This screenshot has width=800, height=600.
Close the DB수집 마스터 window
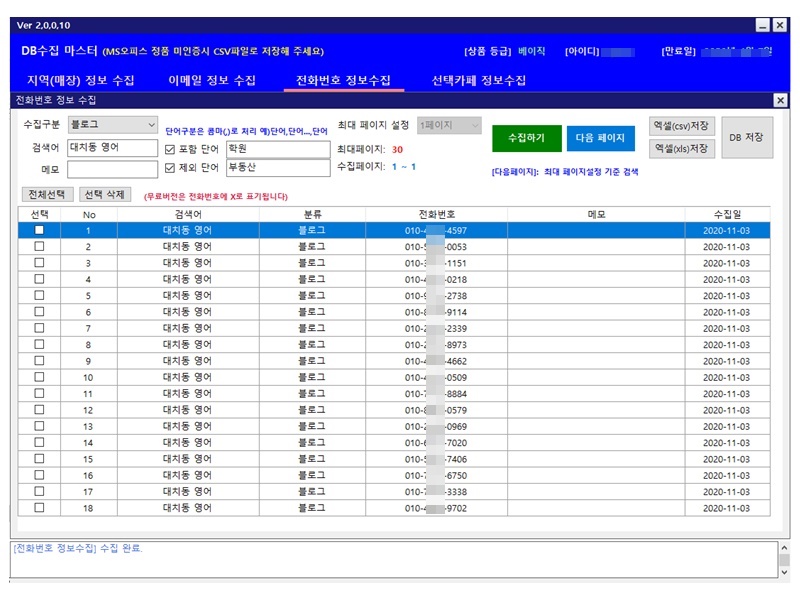pyautogui.click(x=780, y=25)
